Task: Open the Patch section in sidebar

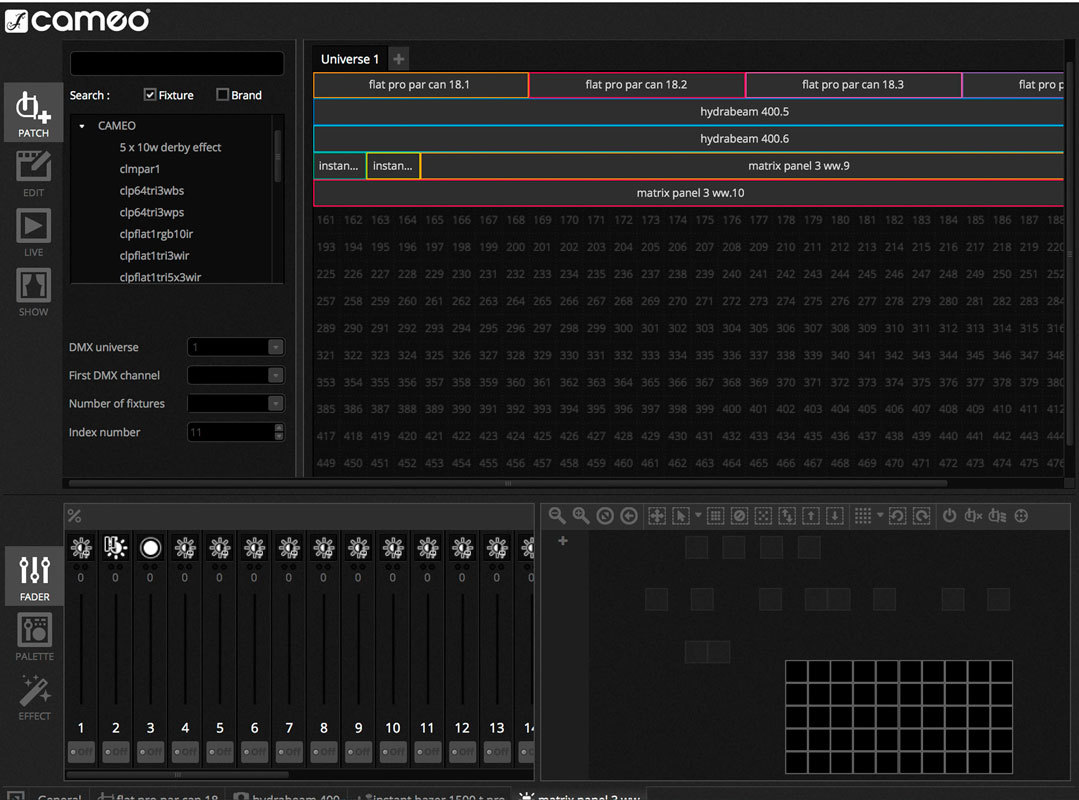Action: [x=33, y=112]
